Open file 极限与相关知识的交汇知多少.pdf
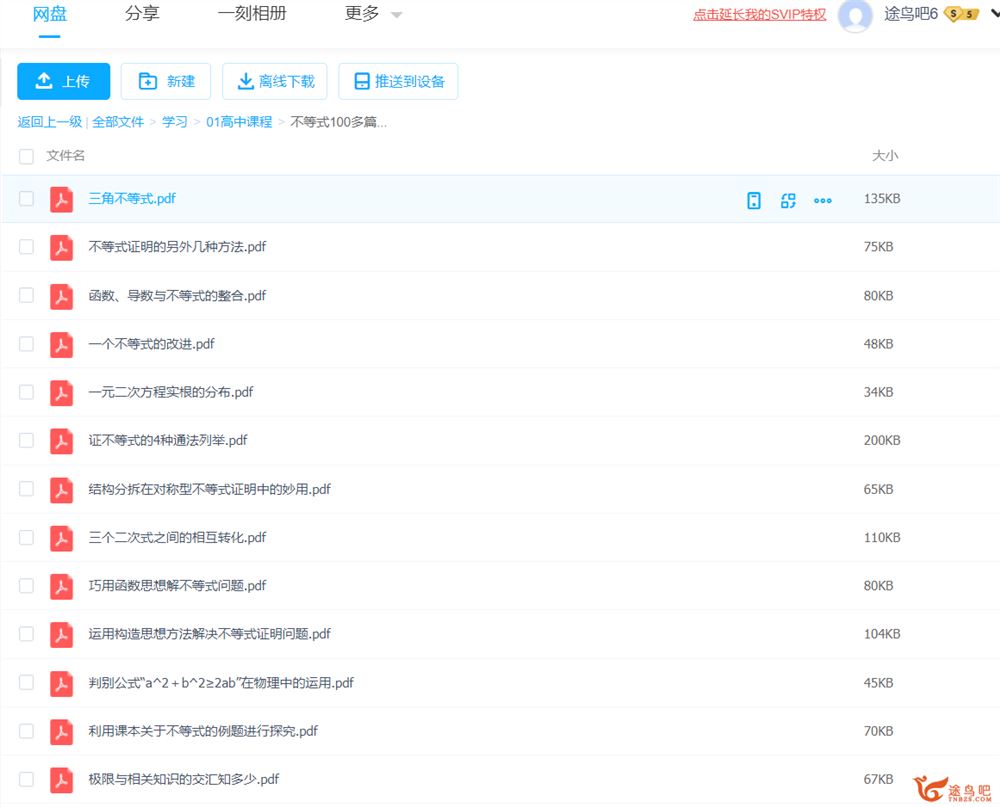 coord(184,779)
